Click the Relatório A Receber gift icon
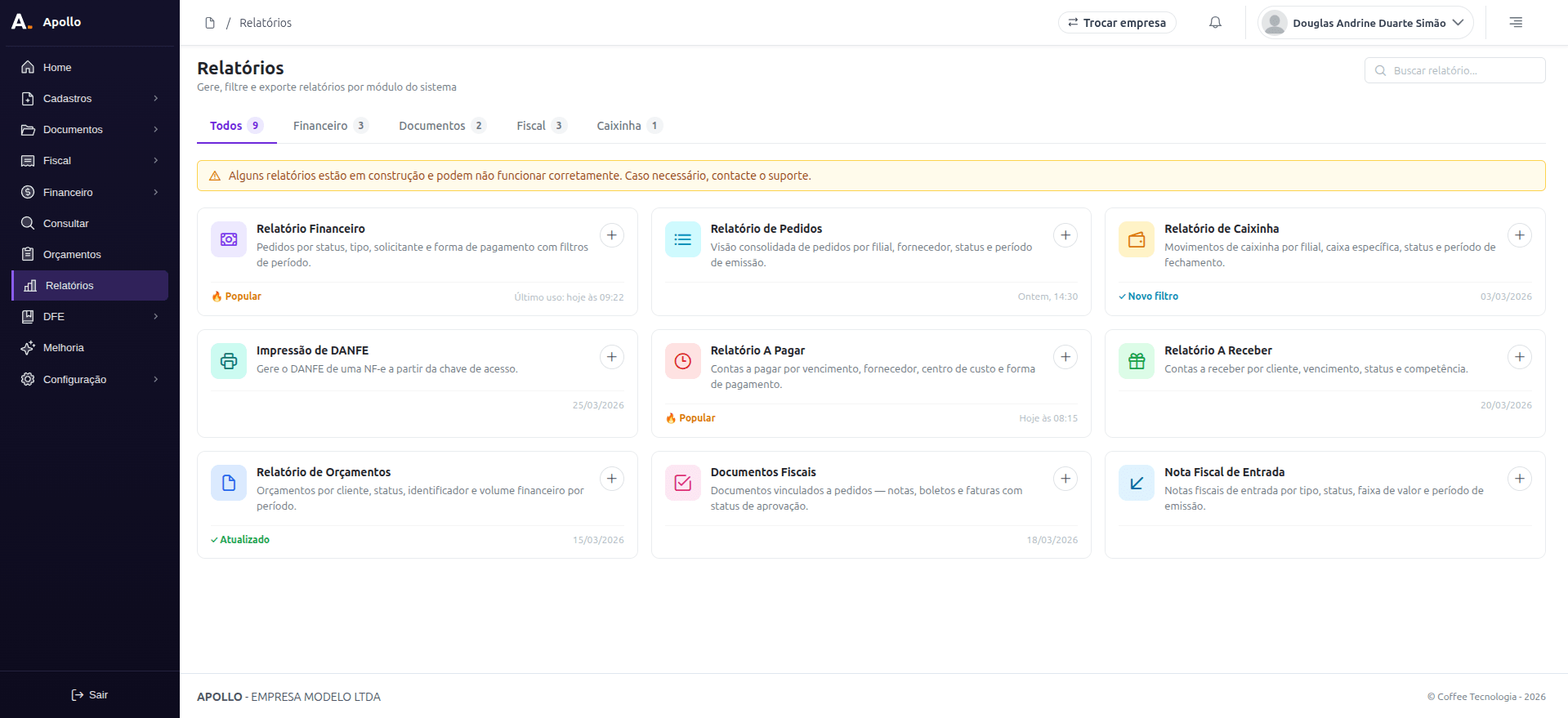The height and width of the screenshot is (718, 1568). 1137,361
